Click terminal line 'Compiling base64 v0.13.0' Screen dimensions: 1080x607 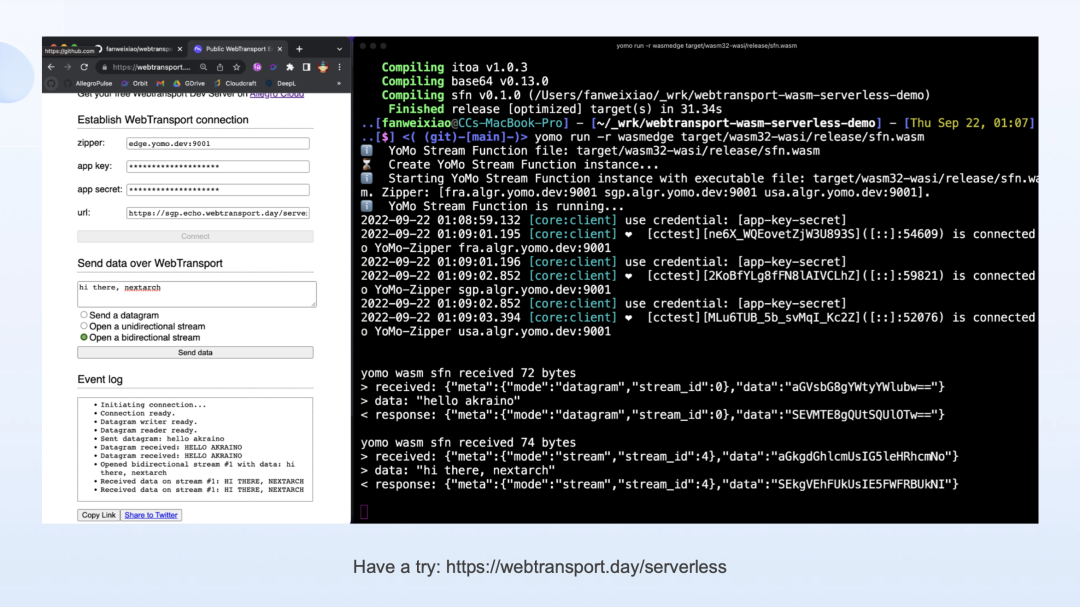[465, 81]
